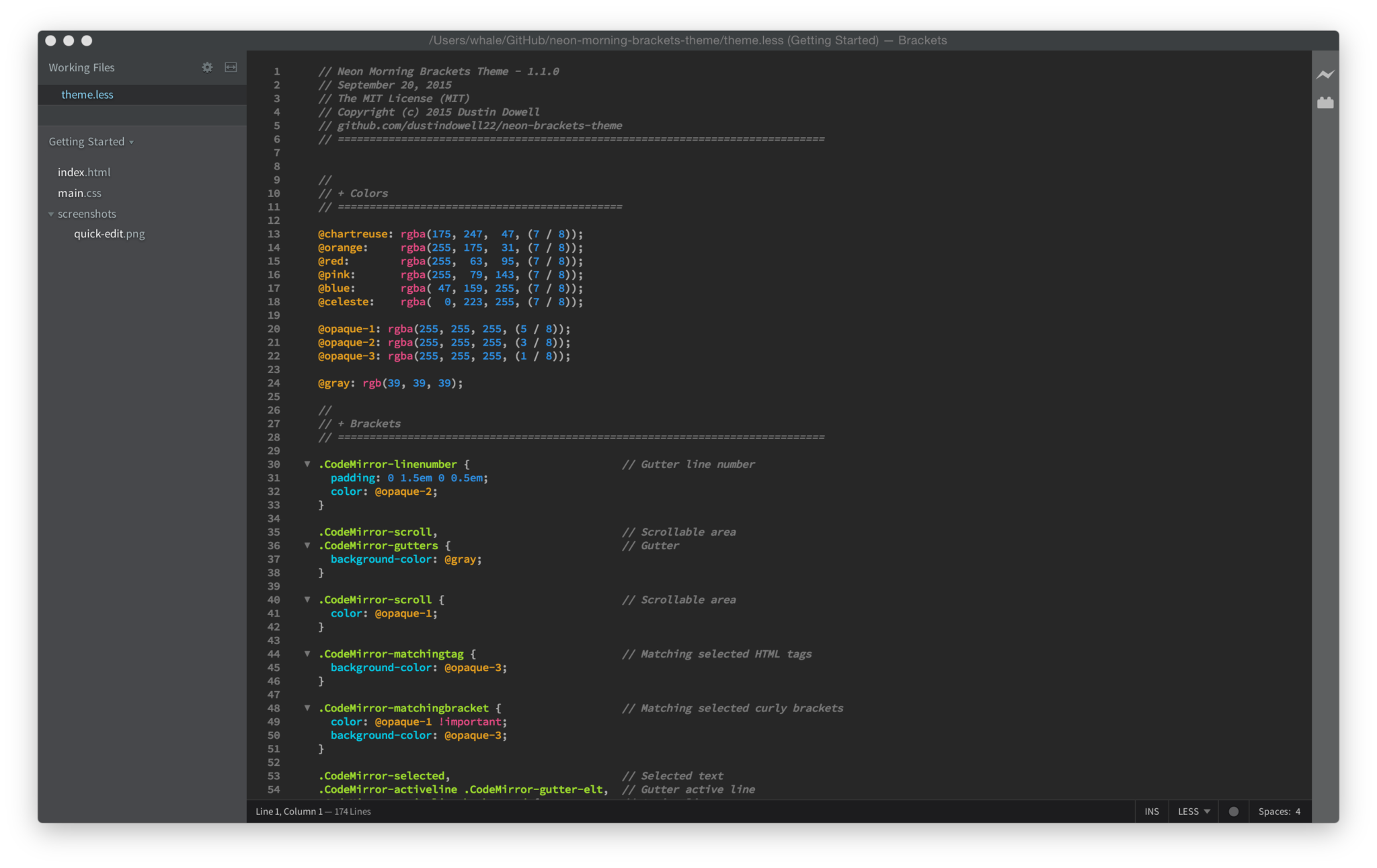Fold the .CodeMirror-gutters block
Image resolution: width=1377 pixels, height=868 pixels.
(307, 545)
